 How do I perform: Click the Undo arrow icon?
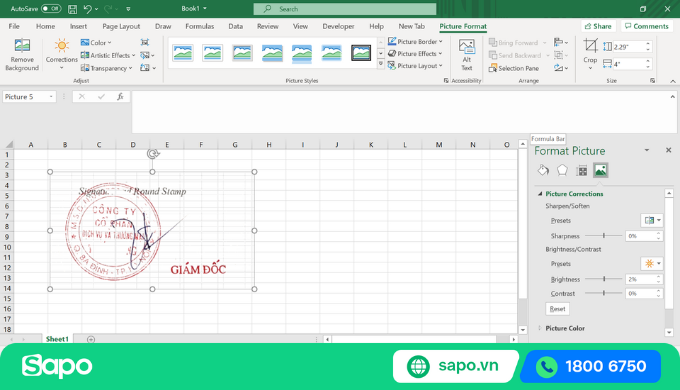coord(88,9)
